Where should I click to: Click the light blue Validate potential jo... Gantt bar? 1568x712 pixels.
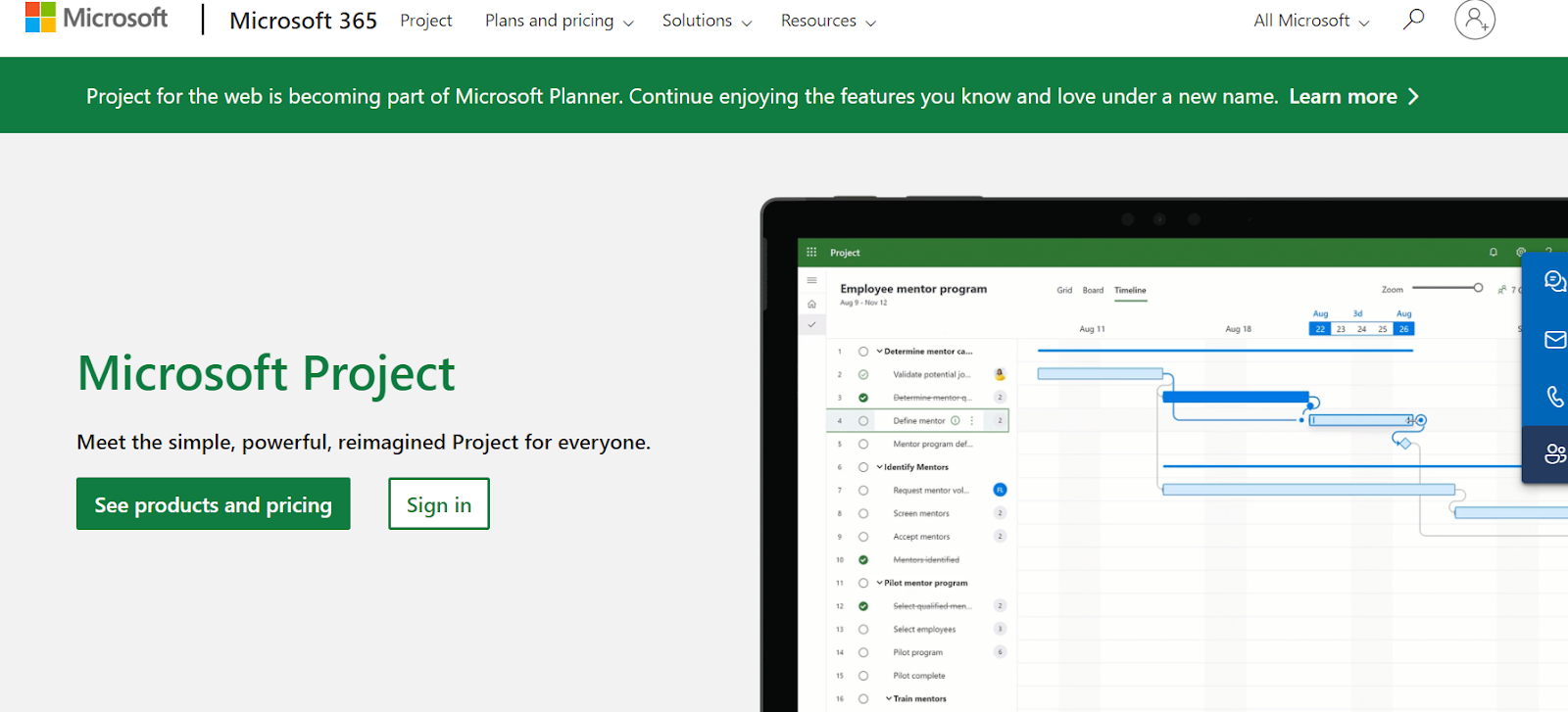[1100, 373]
